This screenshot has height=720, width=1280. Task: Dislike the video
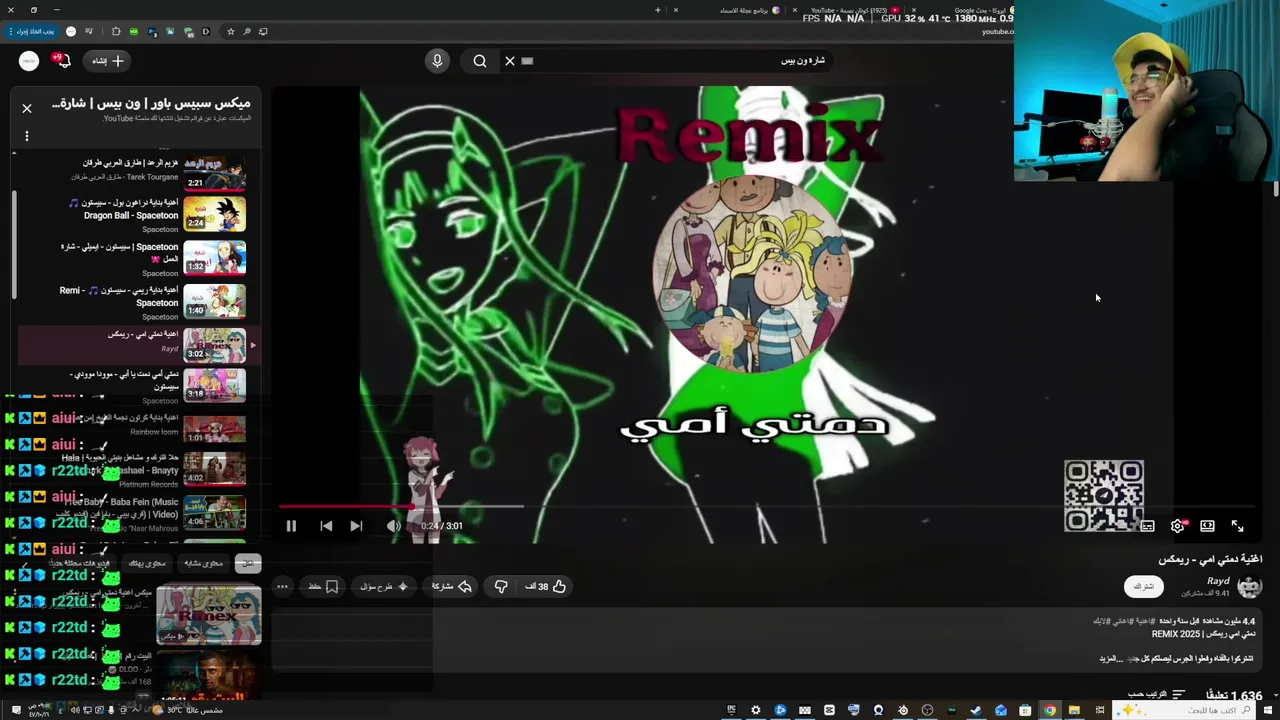point(501,587)
